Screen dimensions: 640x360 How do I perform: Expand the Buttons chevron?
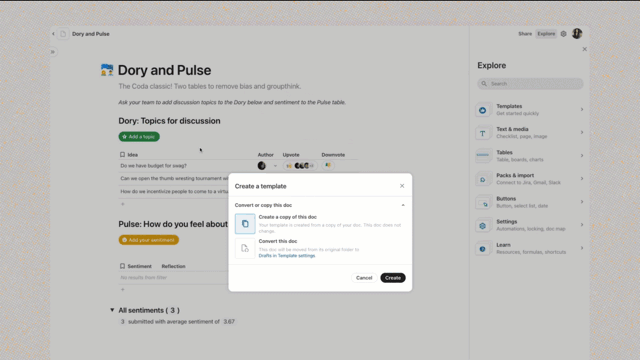coord(582,202)
